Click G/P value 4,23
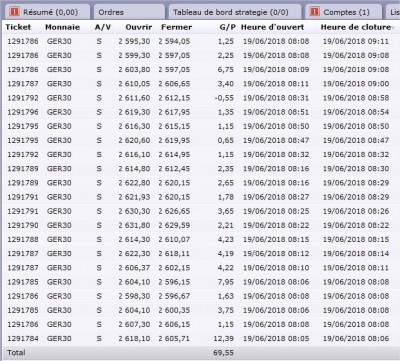Image resolution: width=400 pixels, height=361 pixels. point(226,239)
